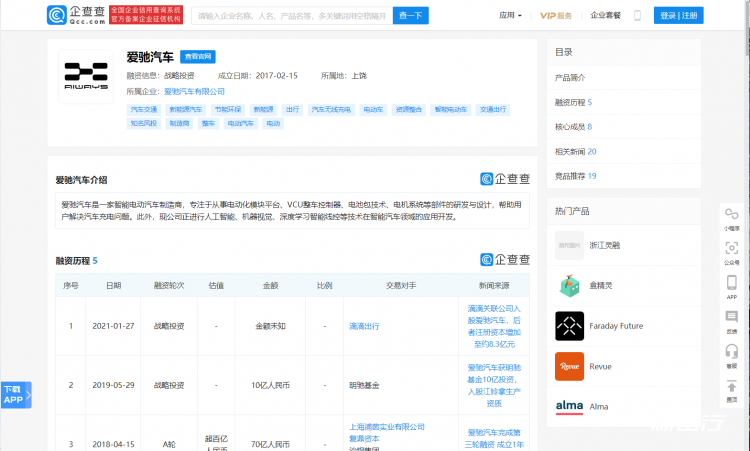Jump to 融资历程 in the directory
This screenshot has height=451, width=750.
573,102
